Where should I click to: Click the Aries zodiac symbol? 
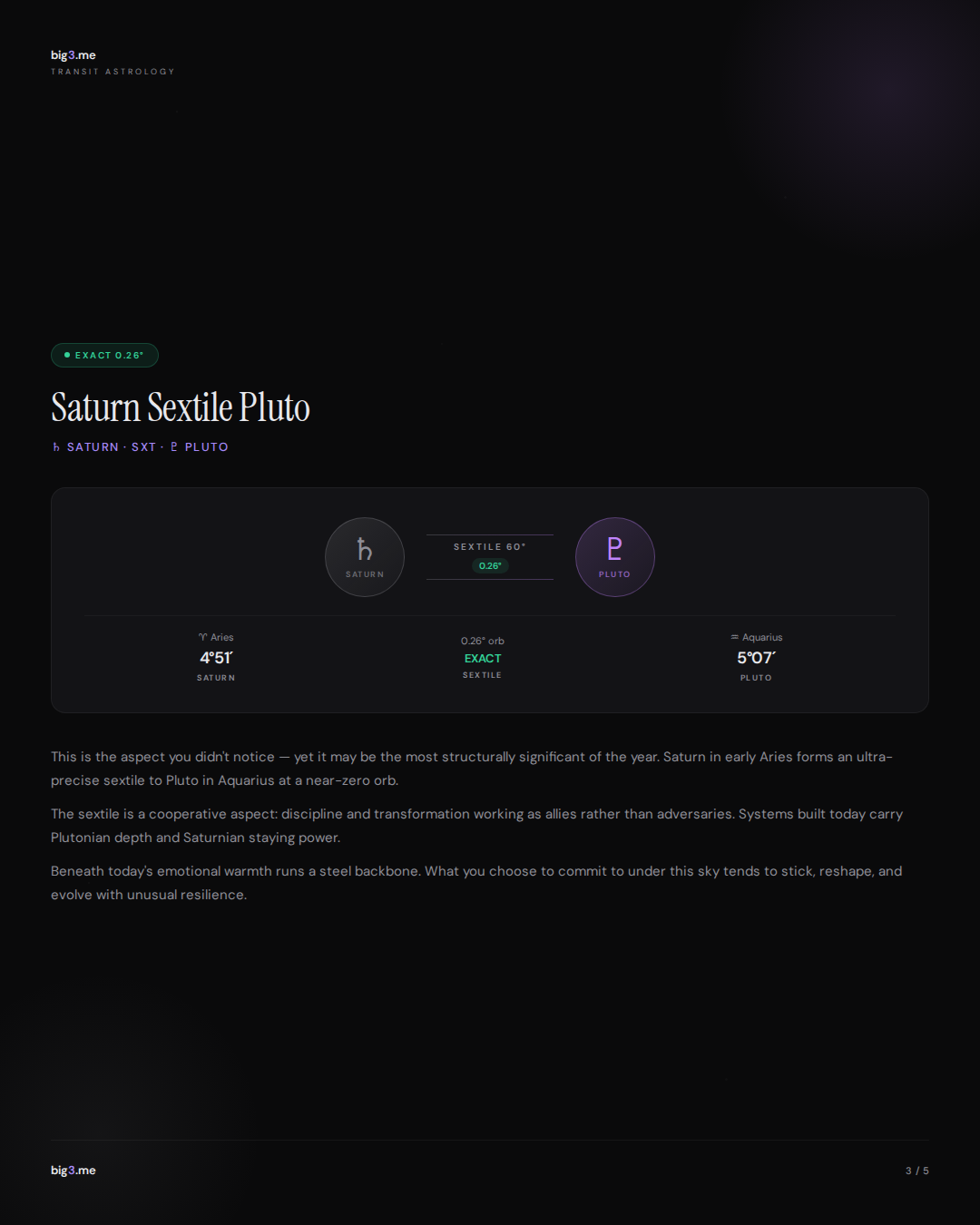pos(202,638)
